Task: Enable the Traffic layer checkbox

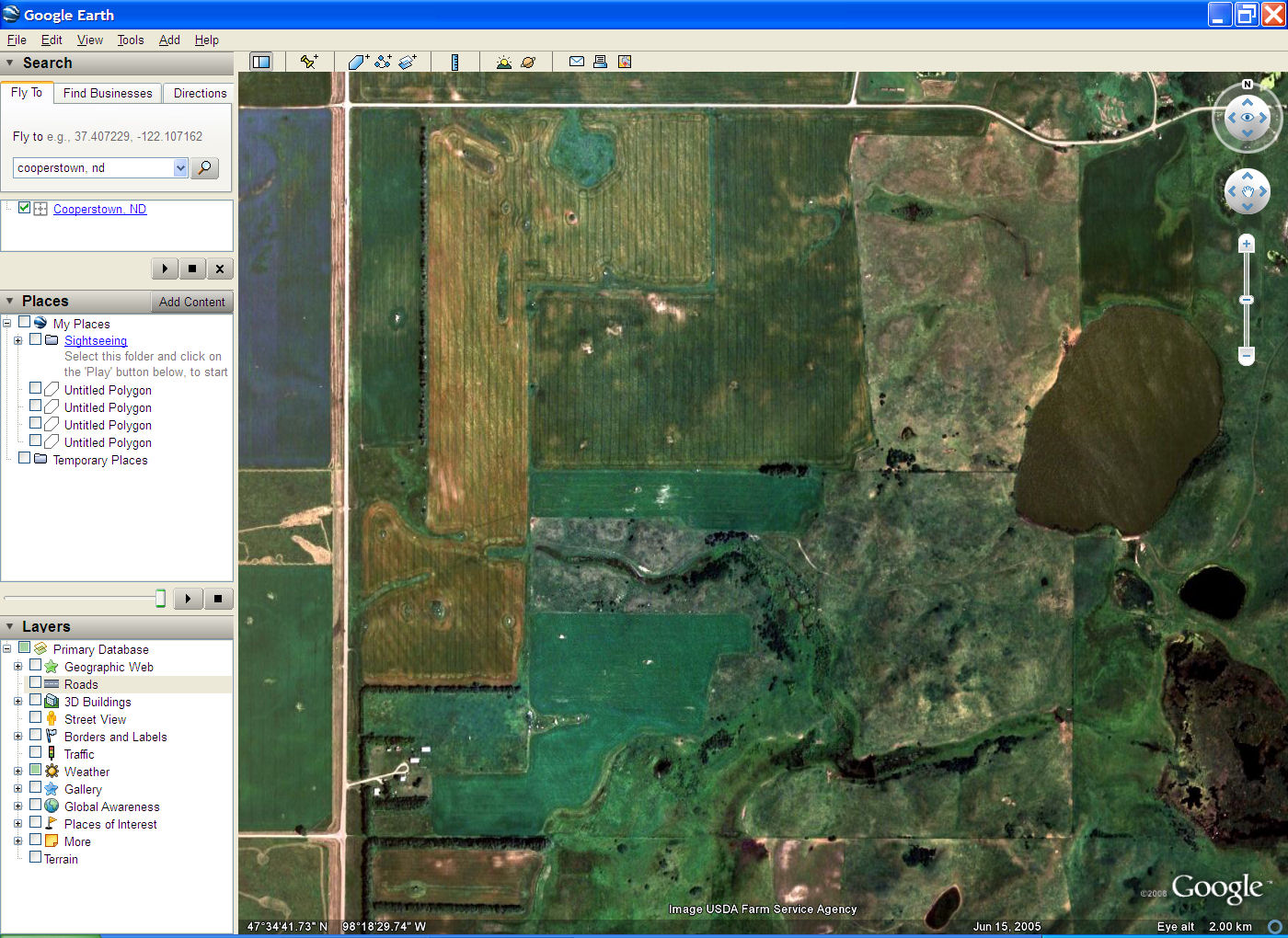Action: 36,752
